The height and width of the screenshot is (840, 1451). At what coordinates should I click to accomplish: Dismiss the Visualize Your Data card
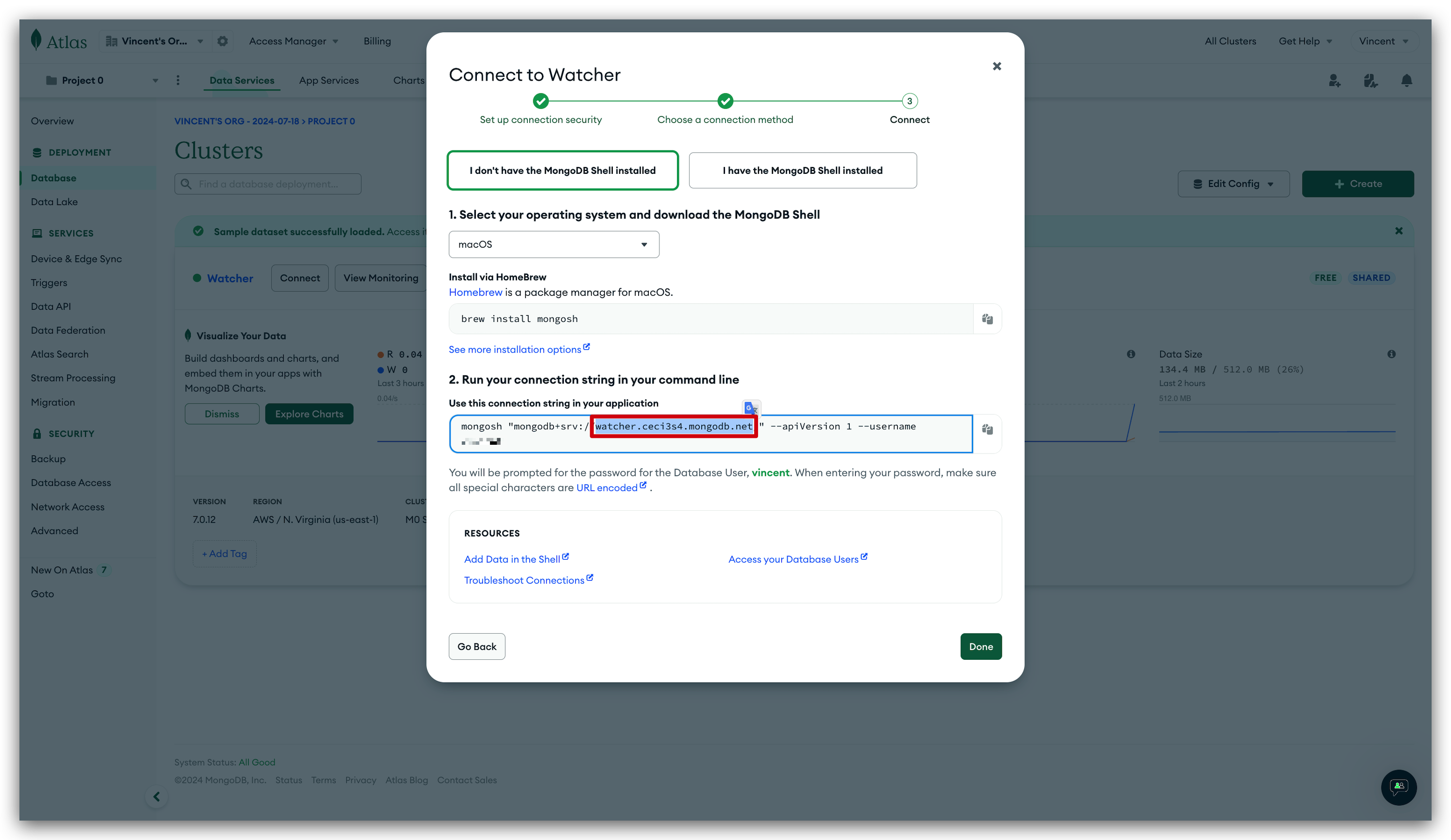pyautogui.click(x=221, y=414)
